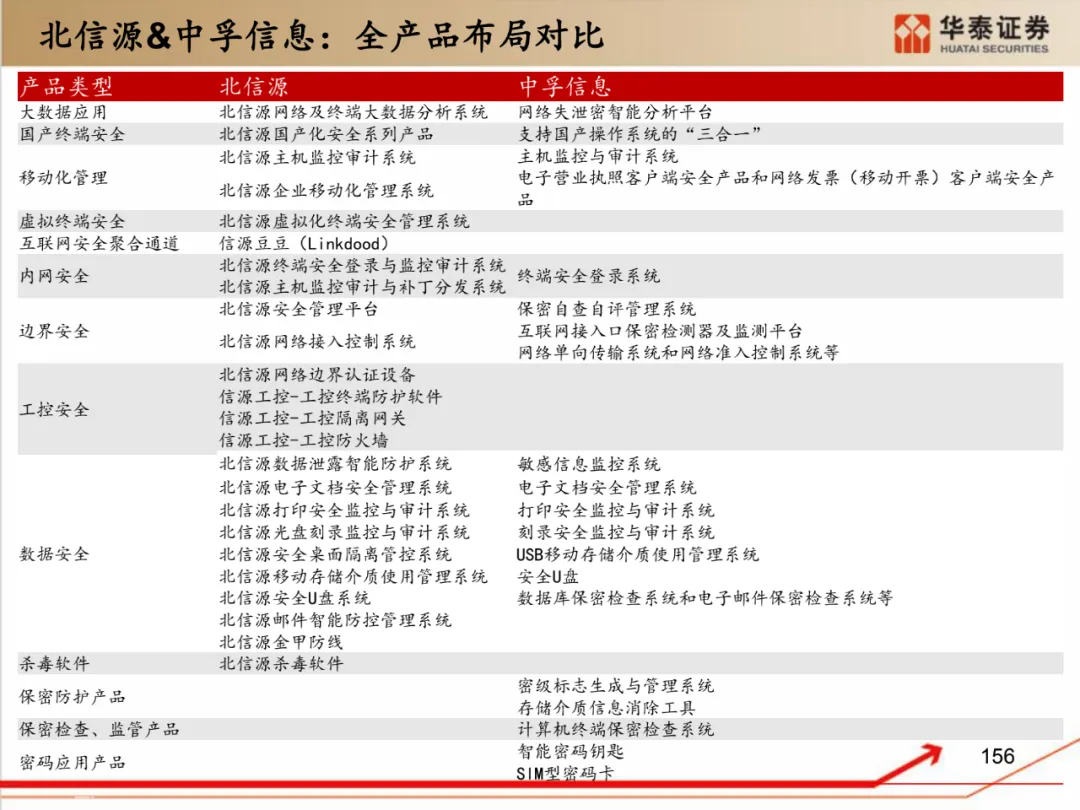
Task: Click 互联网接入口保密检测器及监测平台 text
Action: (x=661, y=331)
